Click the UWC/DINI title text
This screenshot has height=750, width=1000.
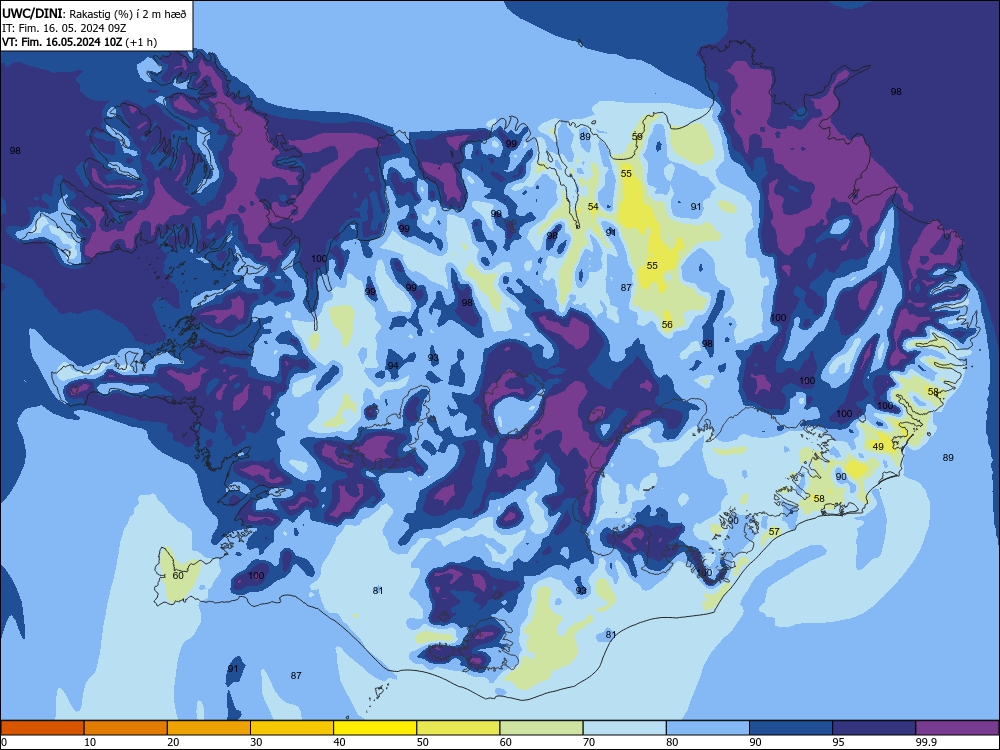(x=32, y=13)
